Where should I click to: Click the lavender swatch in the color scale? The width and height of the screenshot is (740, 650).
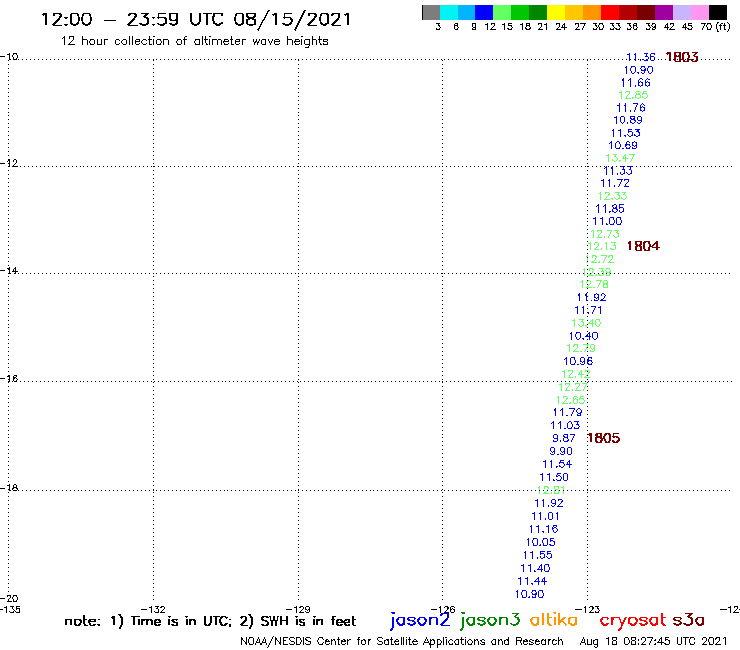(682, 12)
